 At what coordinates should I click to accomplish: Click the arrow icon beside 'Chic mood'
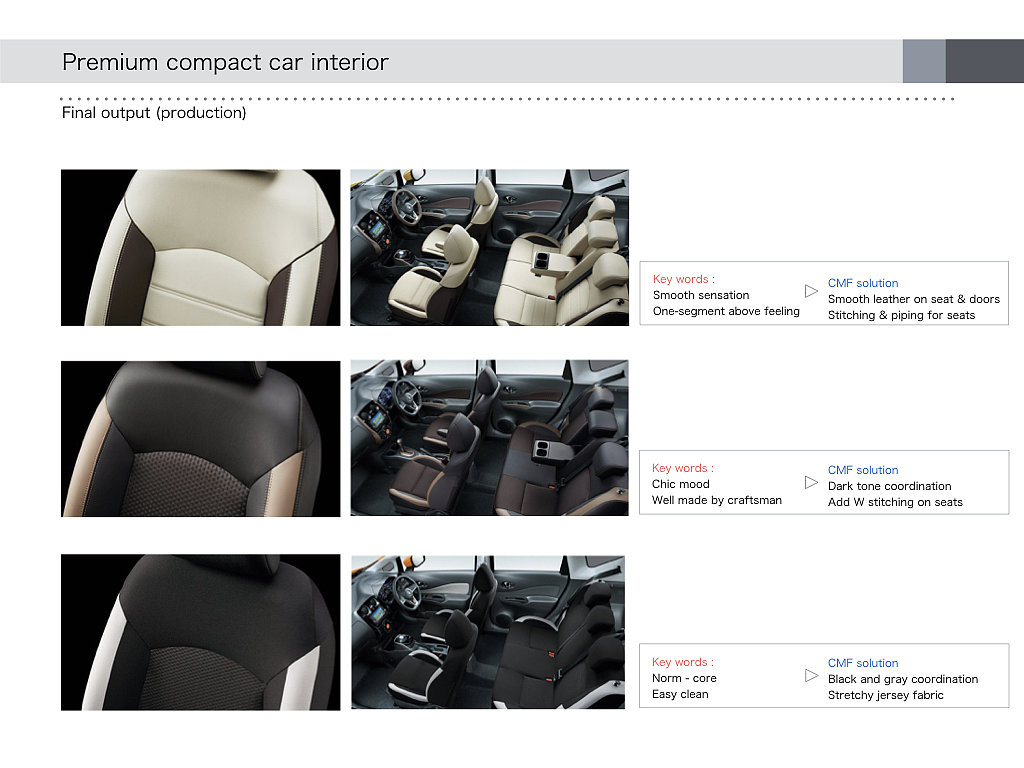[x=811, y=483]
